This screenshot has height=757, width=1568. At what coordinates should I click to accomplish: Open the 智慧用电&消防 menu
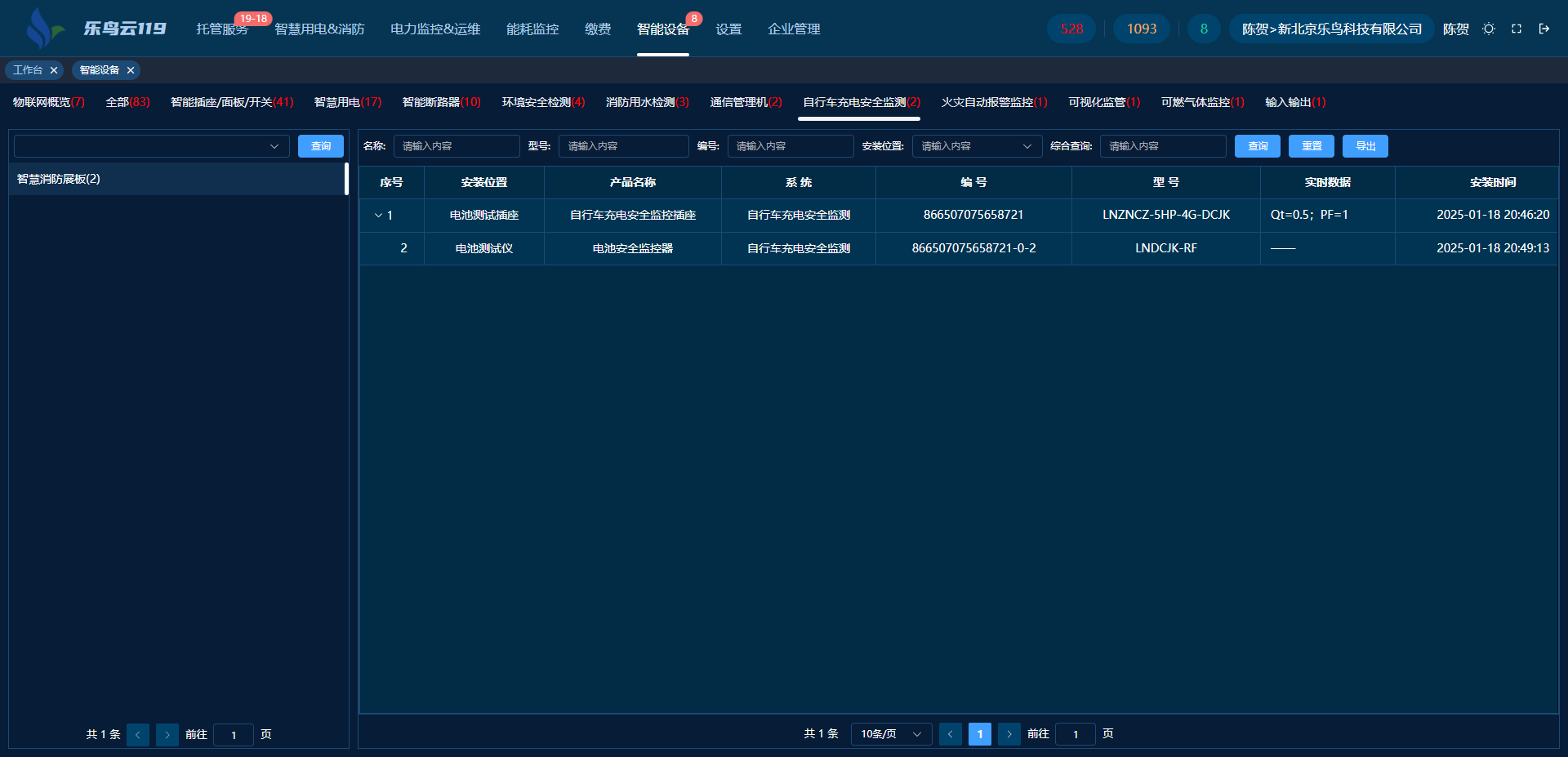pyautogui.click(x=319, y=29)
